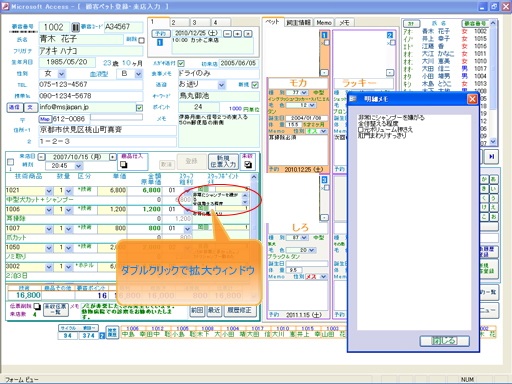Select customer 井上 幸子 in the list
Viewport: 512px width, 384px height.
[445, 39]
